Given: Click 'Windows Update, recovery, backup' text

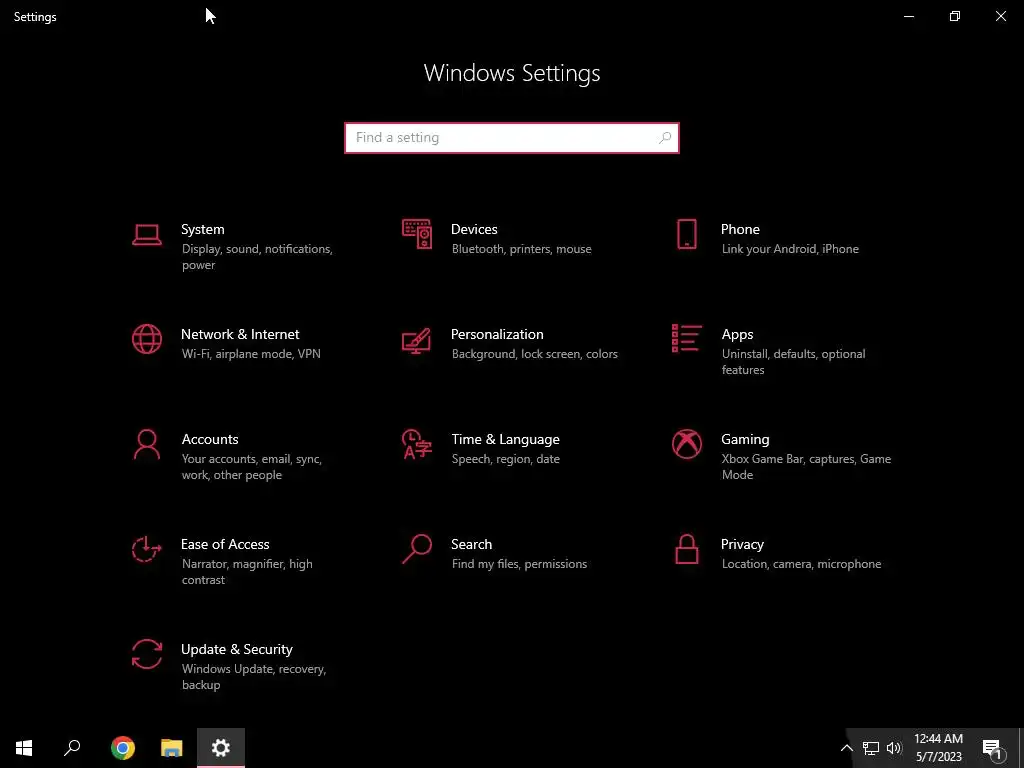Looking at the screenshot, I should click(x=253, y=677).
